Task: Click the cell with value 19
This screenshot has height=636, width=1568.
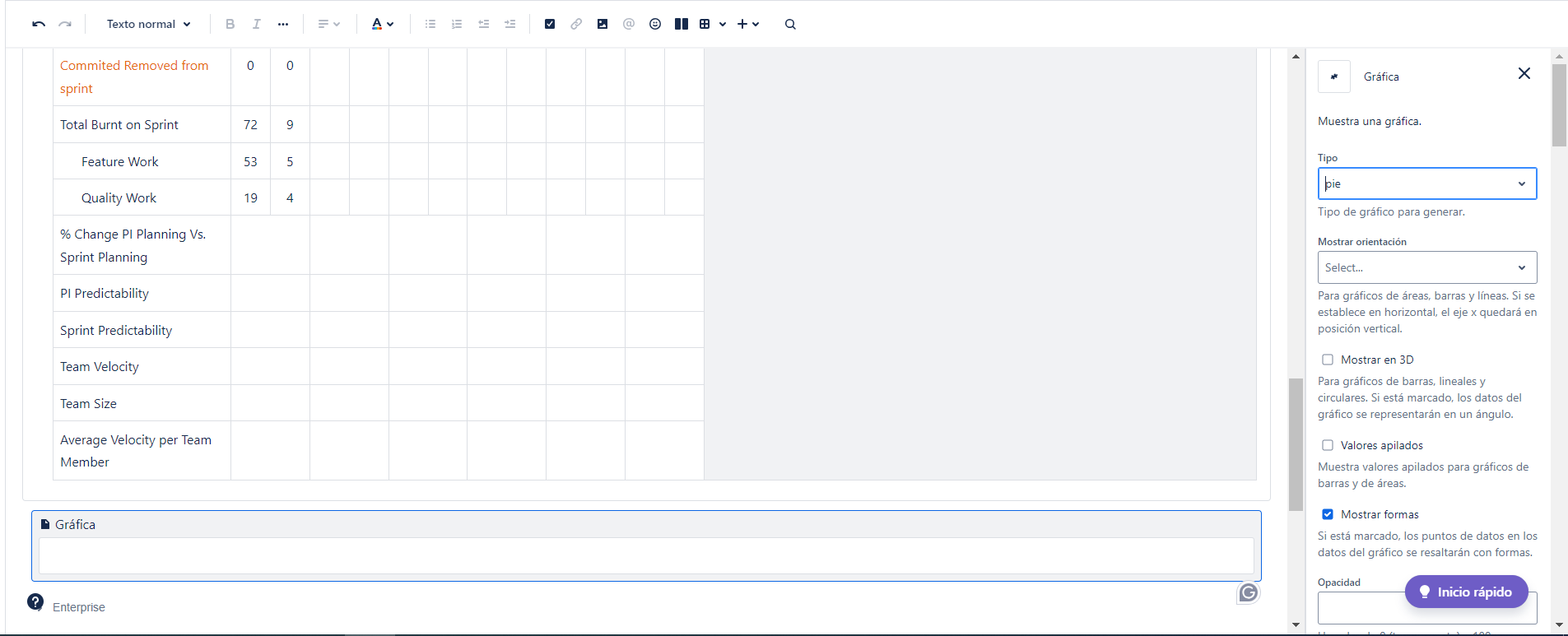Action: 250,197
